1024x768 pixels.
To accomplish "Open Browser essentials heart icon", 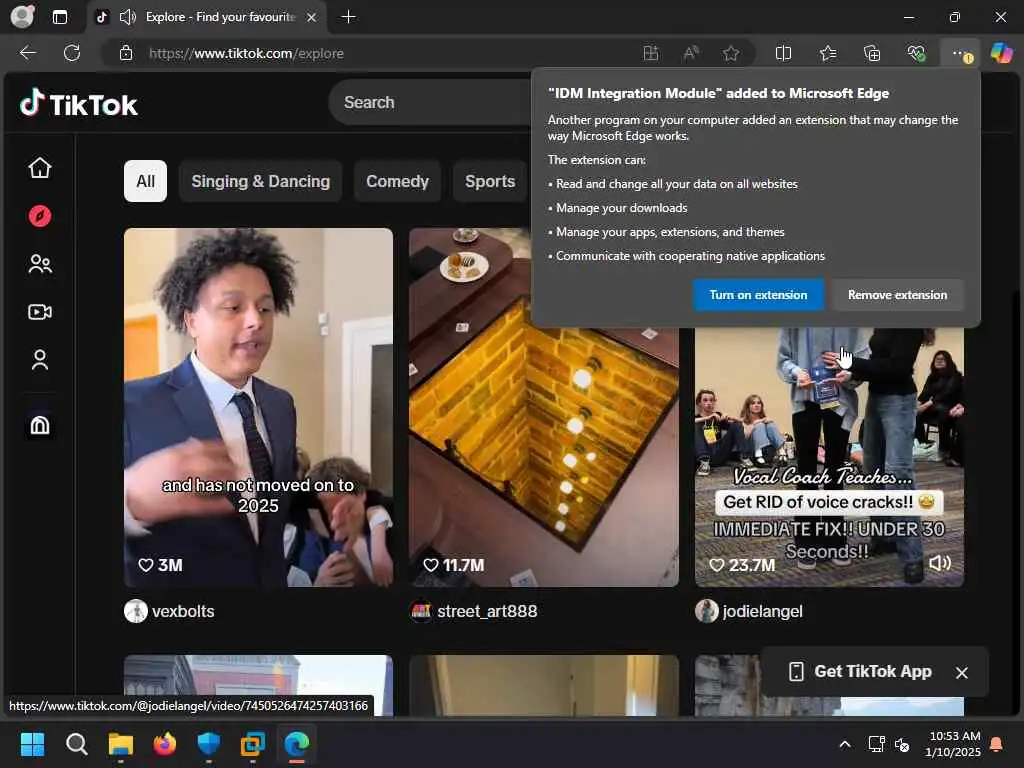I will [916, 54].
